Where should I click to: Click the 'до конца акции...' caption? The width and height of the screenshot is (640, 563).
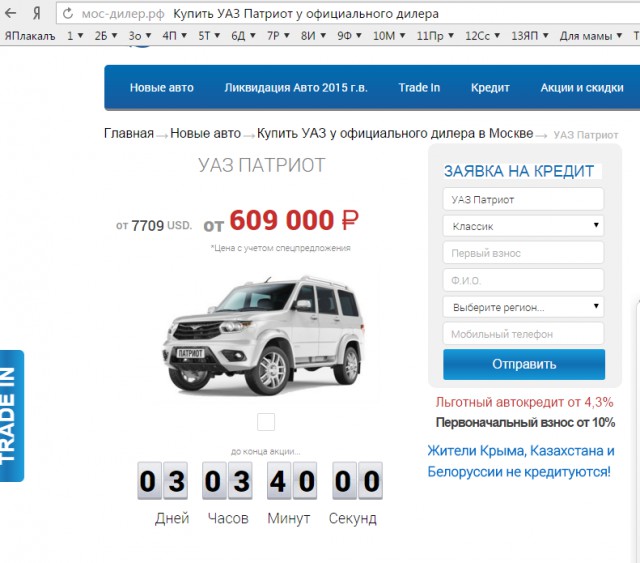pos(265,451)
